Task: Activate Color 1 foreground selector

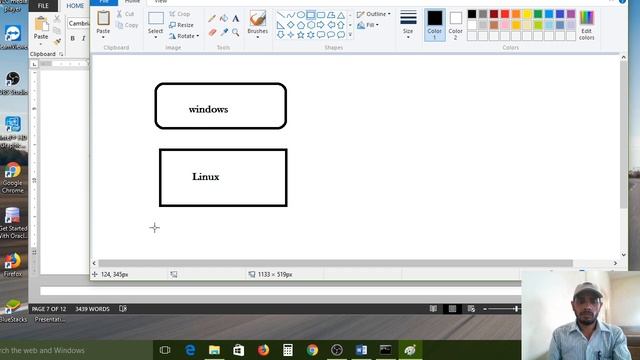Action: click(x=435, y=25)
